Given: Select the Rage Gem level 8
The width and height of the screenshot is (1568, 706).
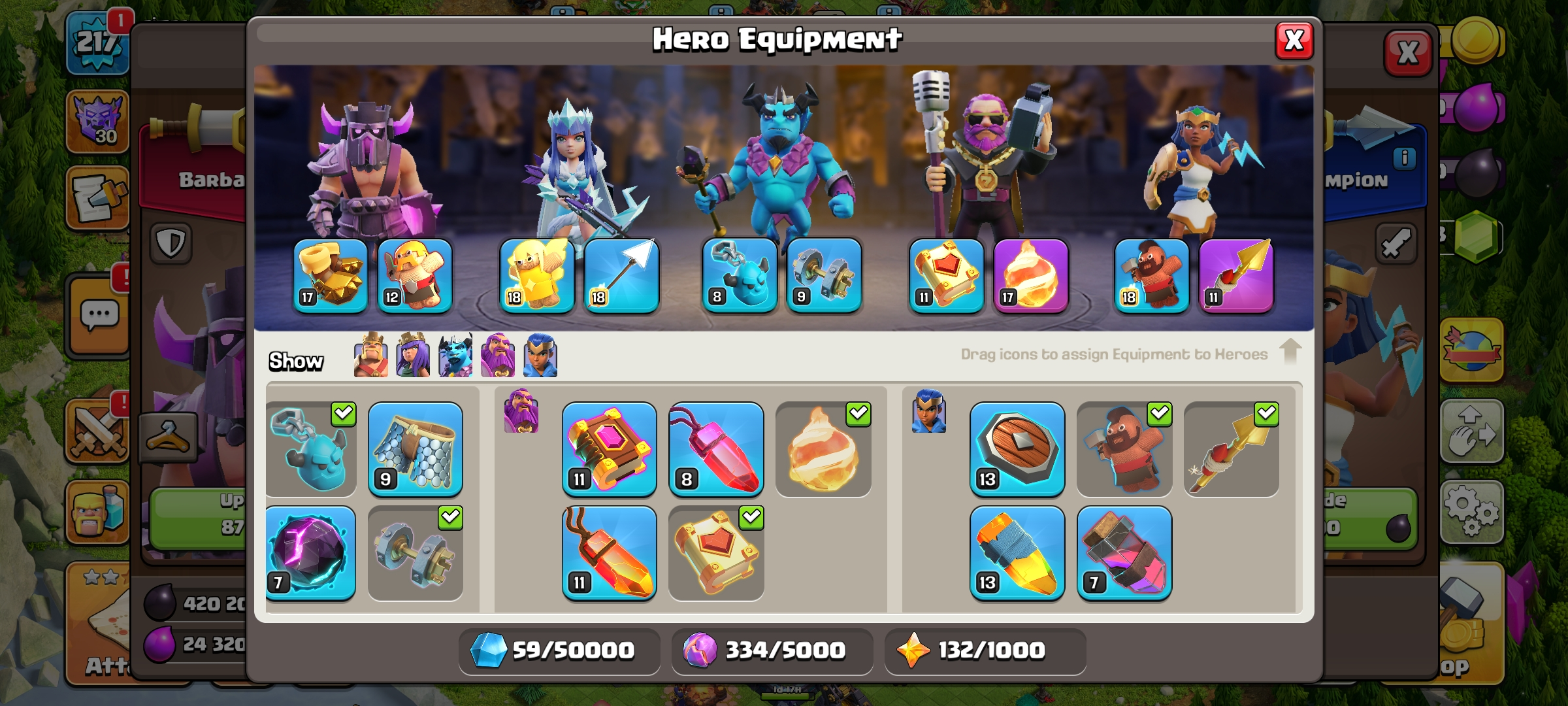Looking at the screenshot, I should click(x=716, y=450).
